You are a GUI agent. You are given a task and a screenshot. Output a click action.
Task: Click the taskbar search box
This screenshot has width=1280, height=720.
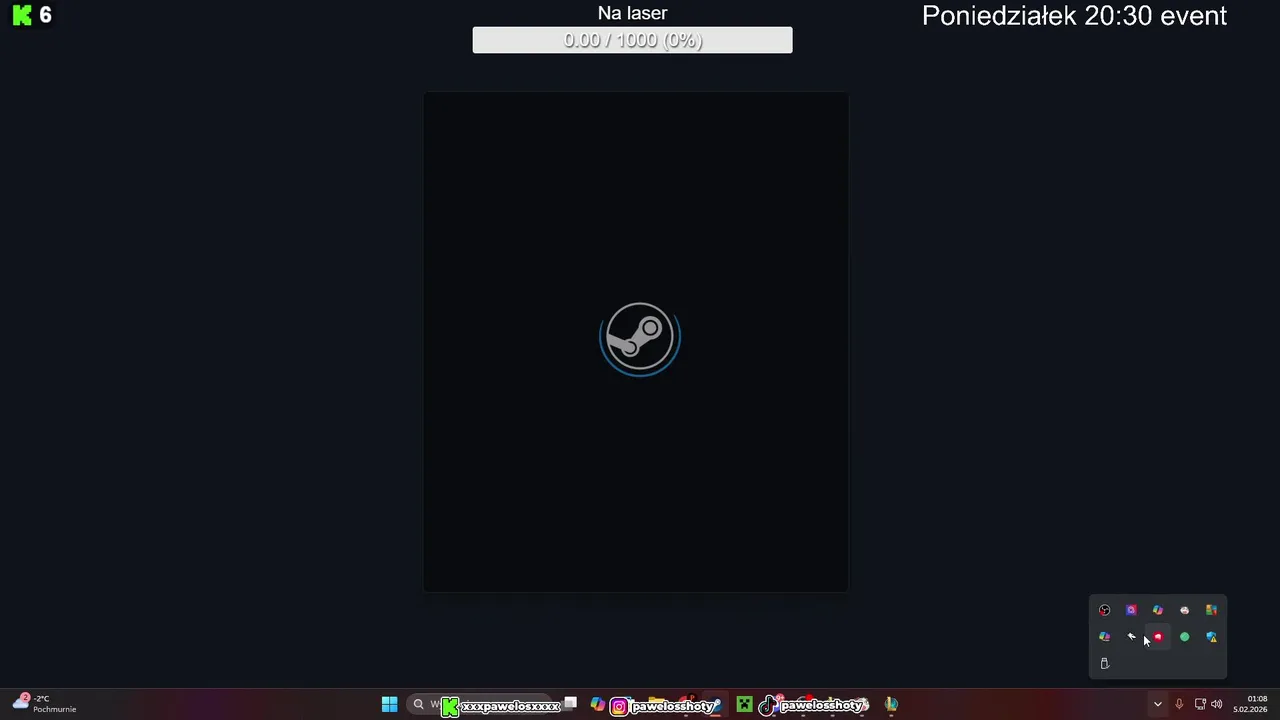coord(480,705)
